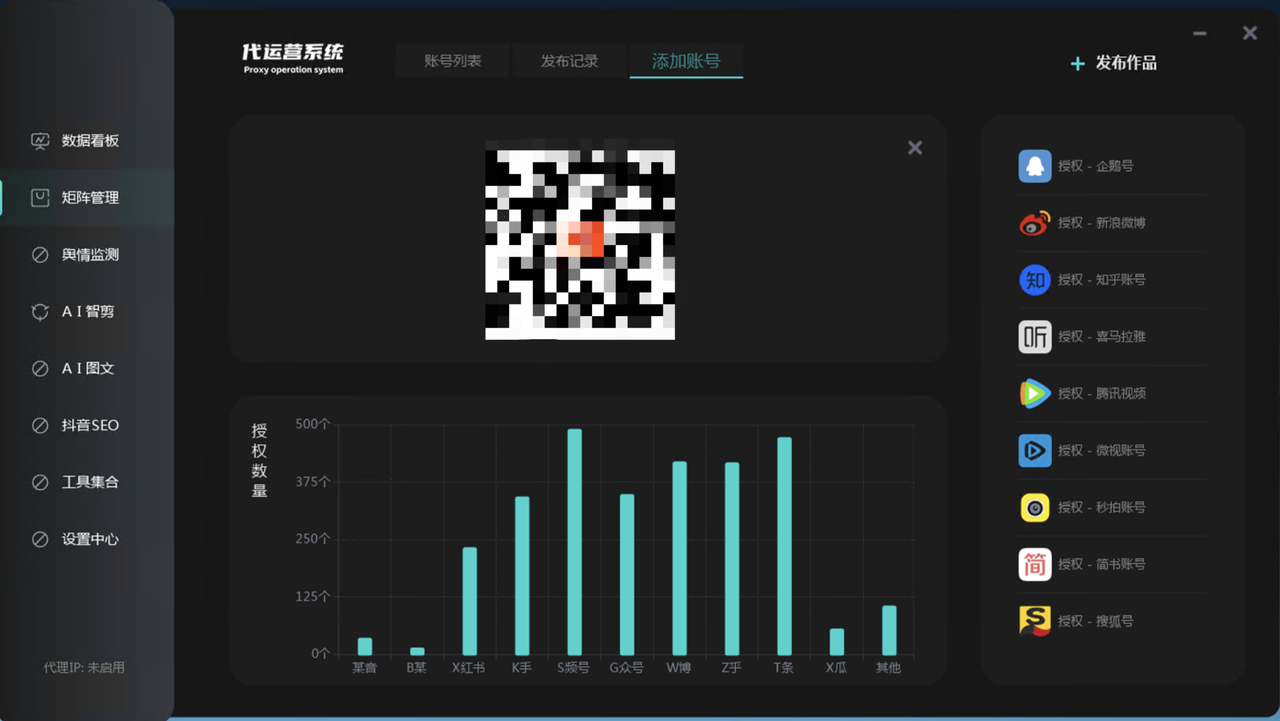This screenshot has height=721, width=1280.
Task: Select the Weishi account icon
Action: (x=1035, y=451)
